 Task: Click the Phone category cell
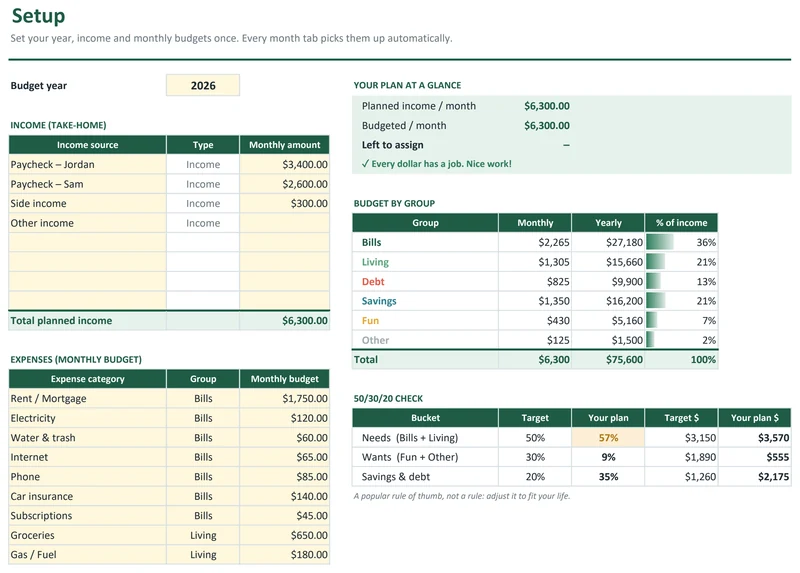87,477
